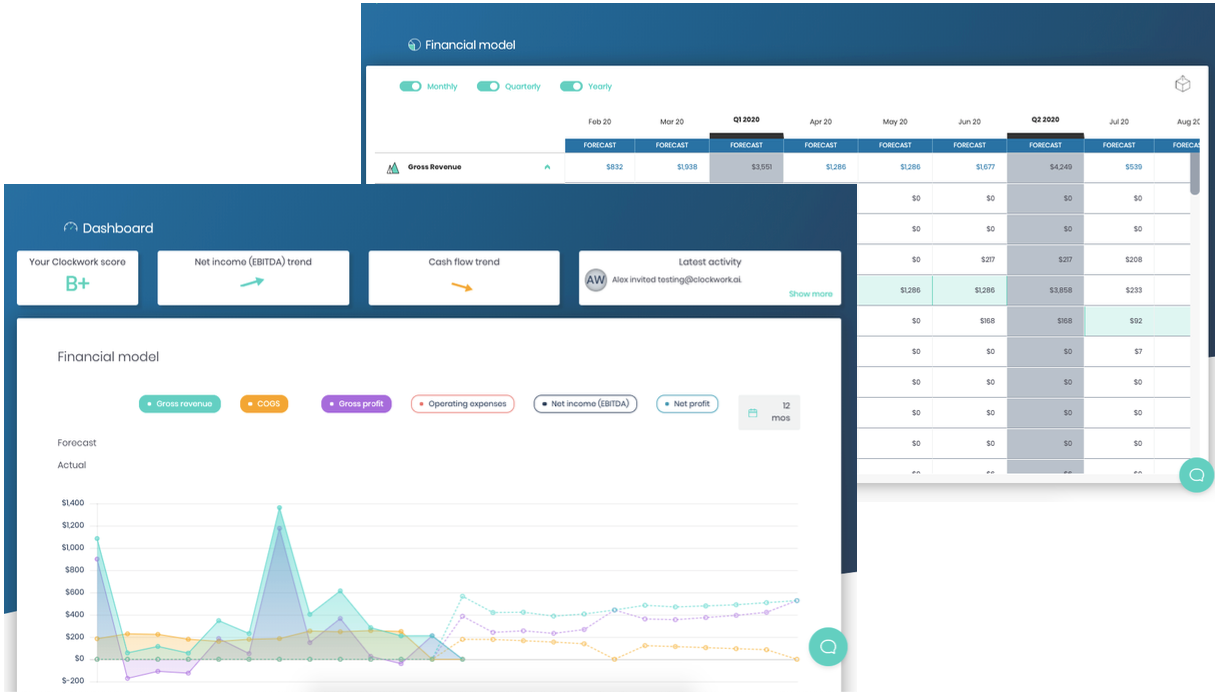The height and width of the screenshot is (692, 1218).
Task: Click the chat icon on the table view
Action: tap(1196, 475)
